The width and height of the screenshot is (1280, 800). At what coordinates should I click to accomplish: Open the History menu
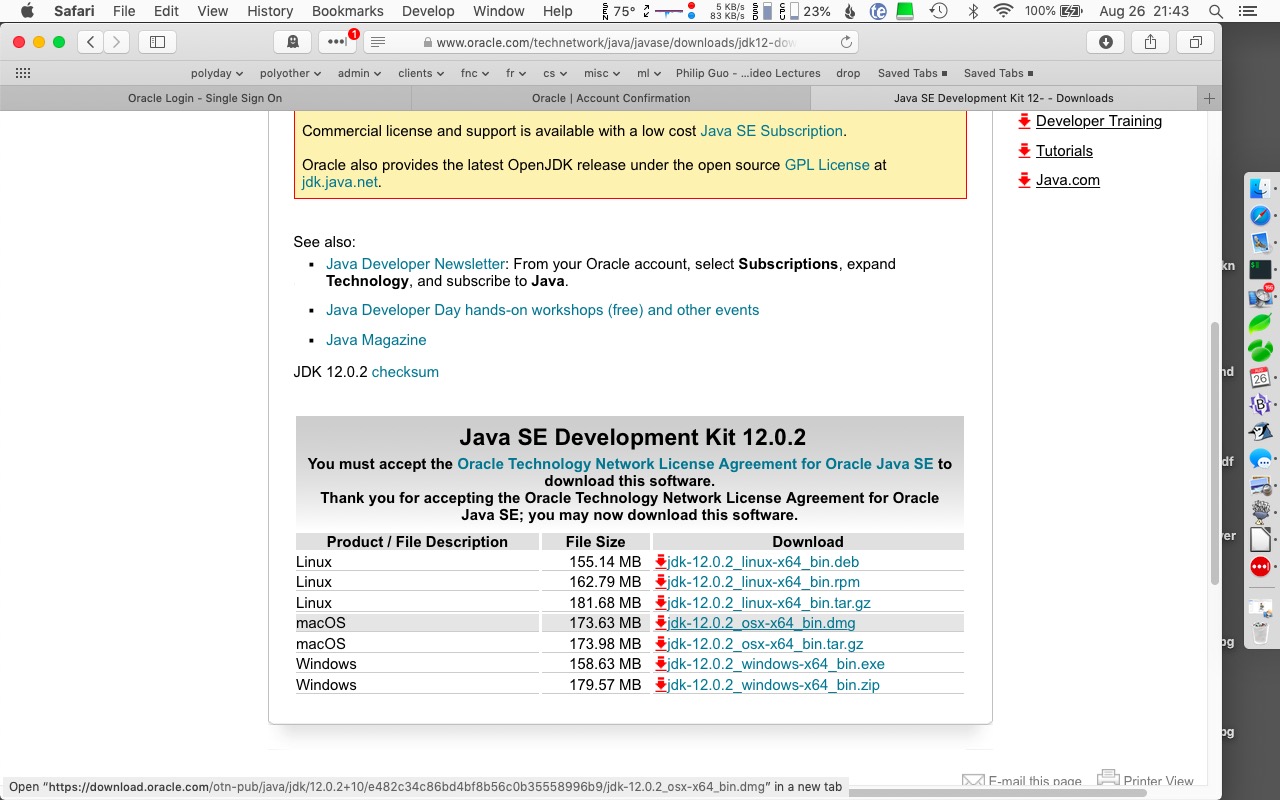pyautogui.click(x=270, y=11)
